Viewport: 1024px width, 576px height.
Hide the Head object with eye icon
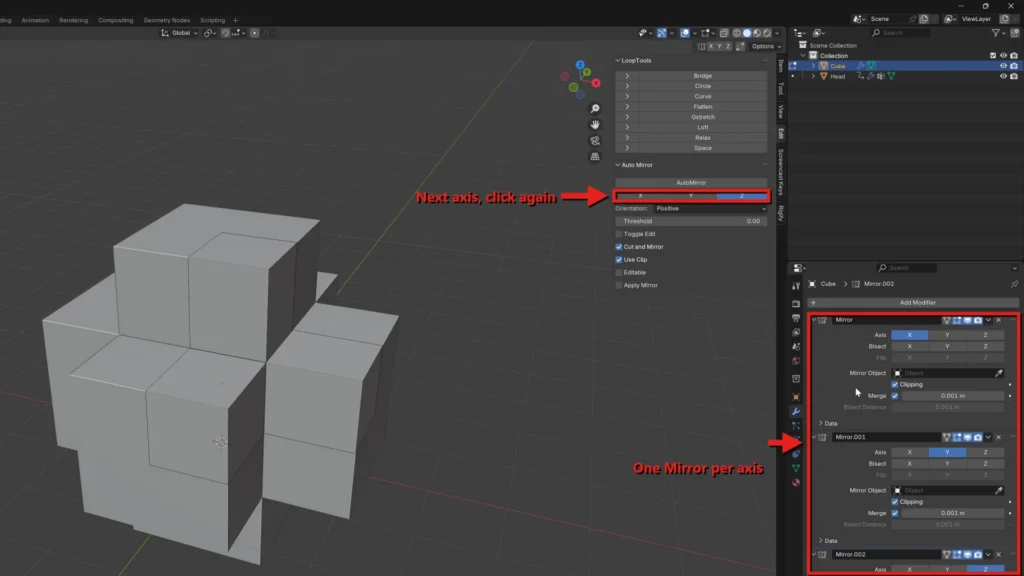(x=1003, y=76)
